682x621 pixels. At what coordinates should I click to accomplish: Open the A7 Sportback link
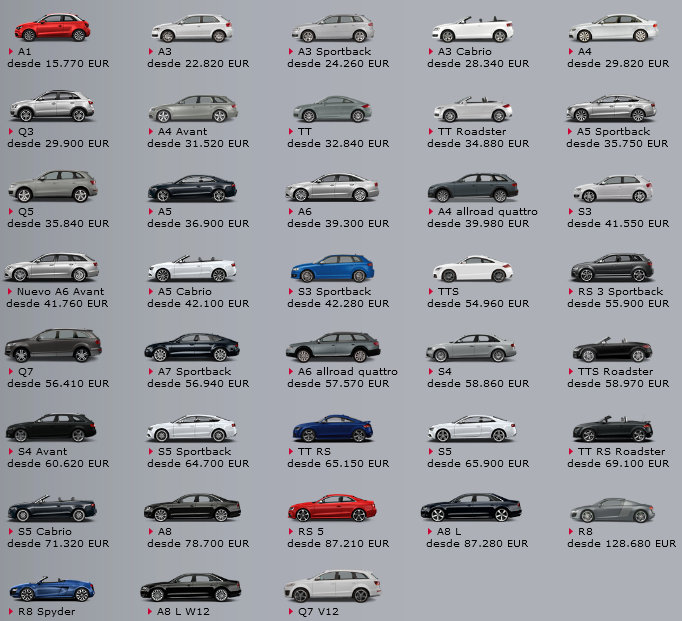(194, 371)
